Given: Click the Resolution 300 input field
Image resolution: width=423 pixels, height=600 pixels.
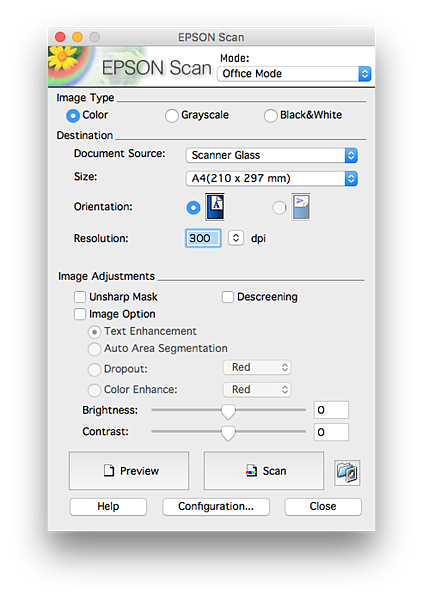Looking at the screenshot, I should click(x=203, y=238).
